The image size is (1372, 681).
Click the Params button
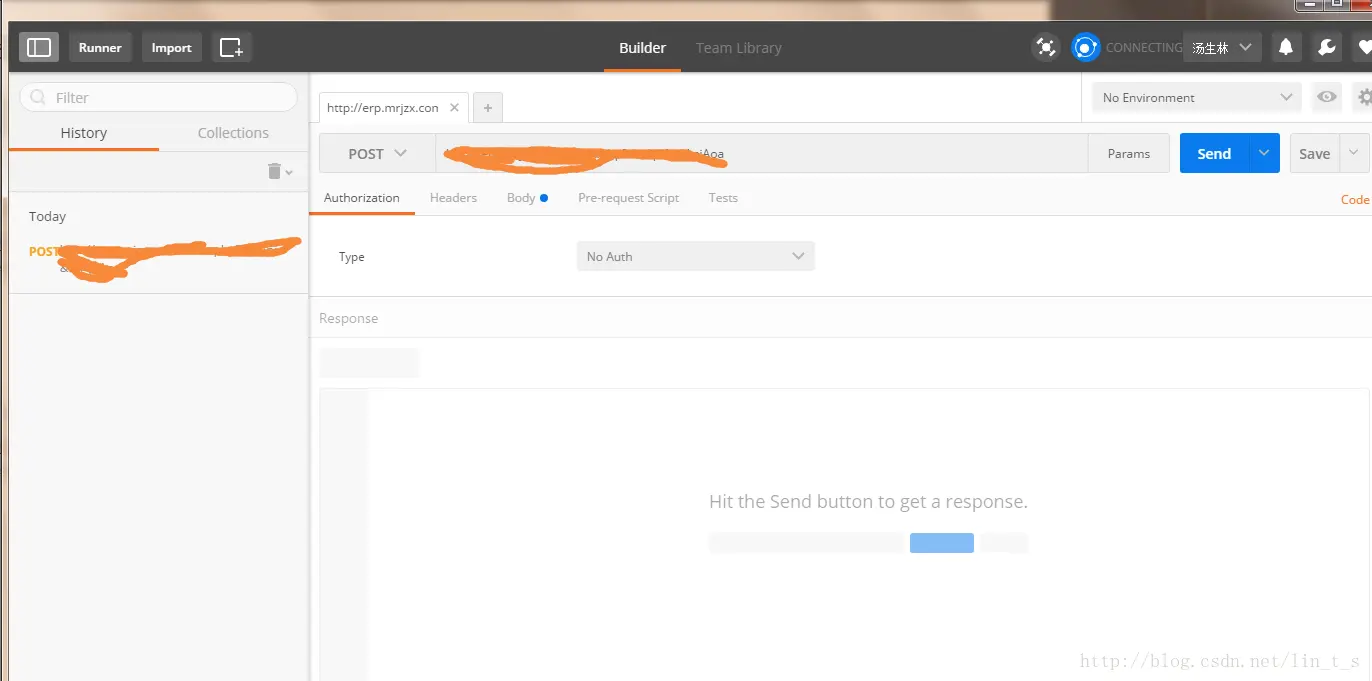pos(1129,153)
